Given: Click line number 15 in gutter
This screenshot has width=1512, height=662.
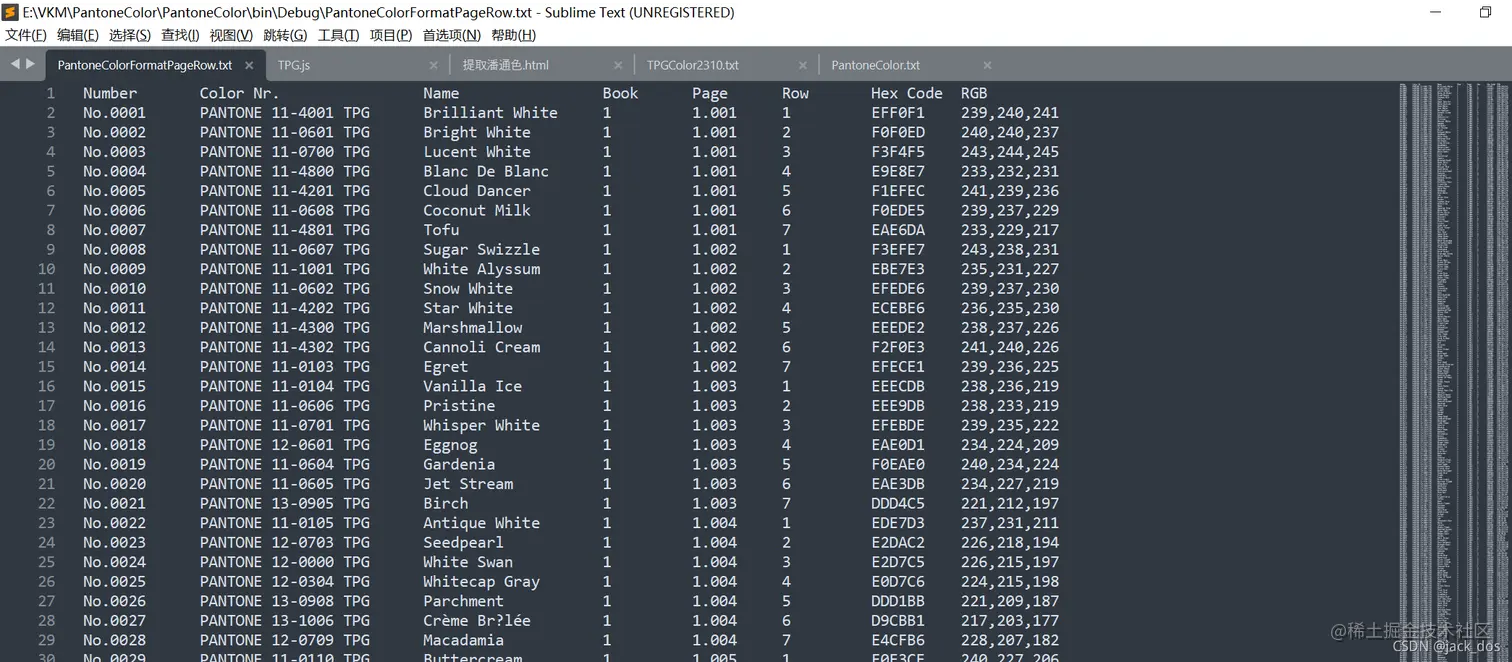Looking at the screenshot, I should click(x=46, y=366).
